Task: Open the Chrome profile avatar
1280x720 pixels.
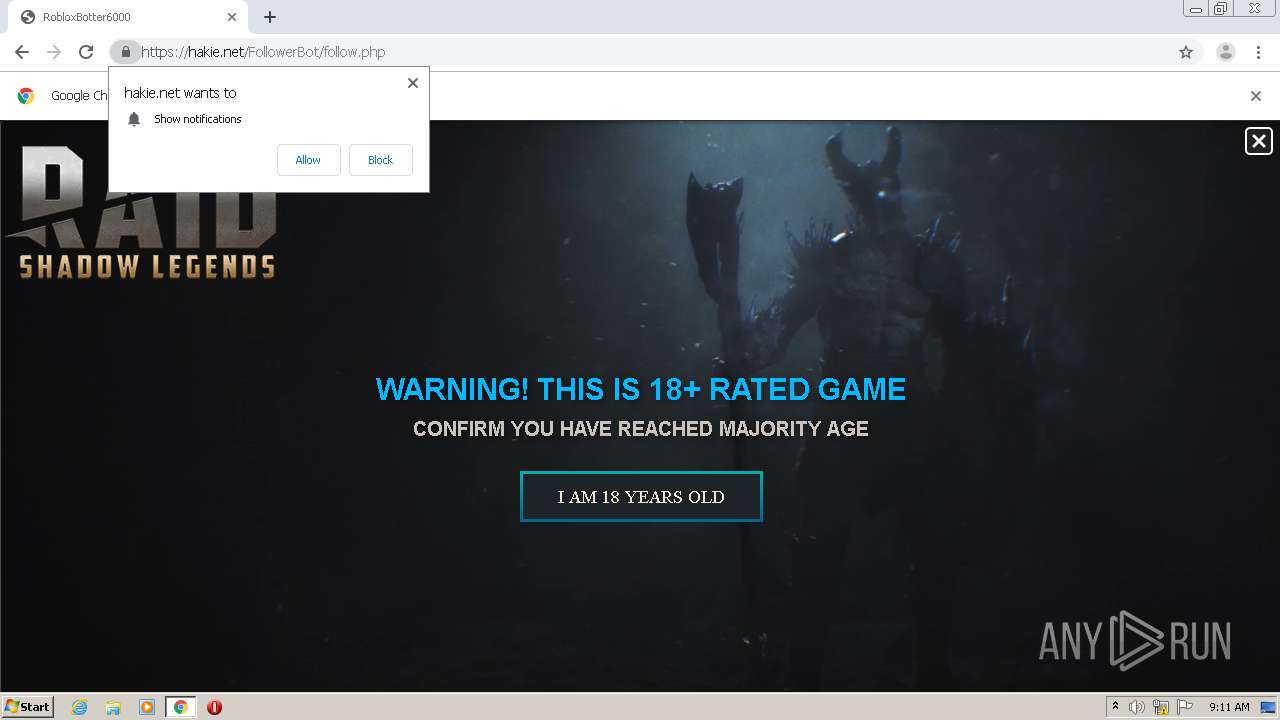Action: (x=1226, y=52)
